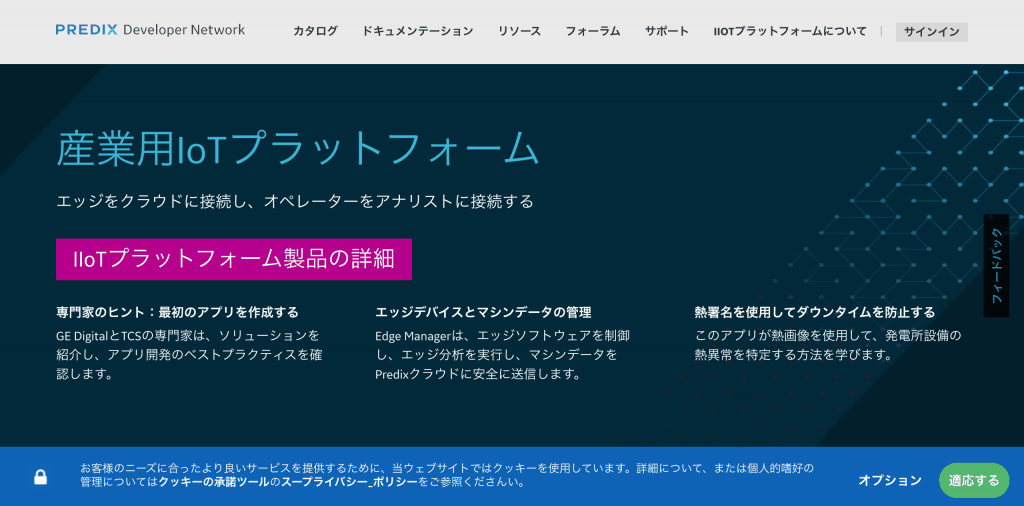Click paragraph starting Edge Managerは
The image size is (1024, 506).
point(503,355)
